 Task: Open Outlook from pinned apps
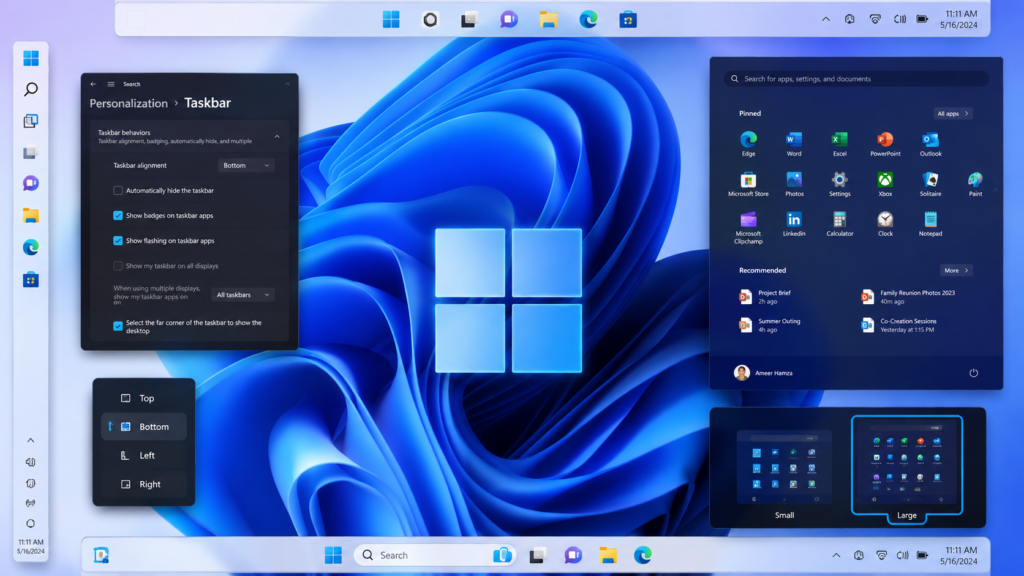(931, 143)
